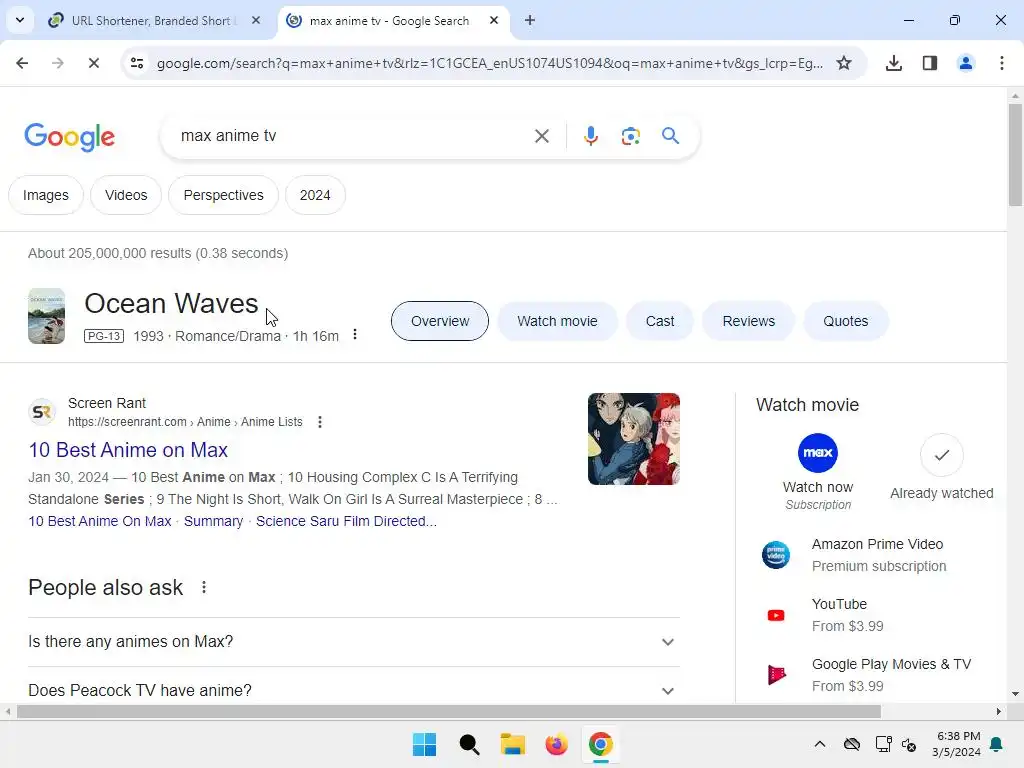Open the Chrome side panel
This screenshot has width=1024, height=768.
(x=929, y=63)
